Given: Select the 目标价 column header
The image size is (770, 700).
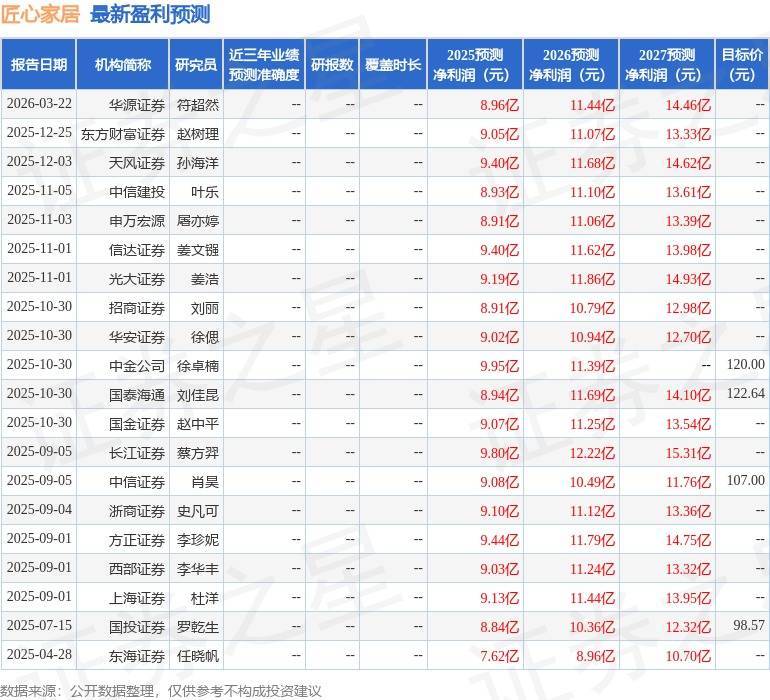Looking at the screenshot, I should coord(742,65).
